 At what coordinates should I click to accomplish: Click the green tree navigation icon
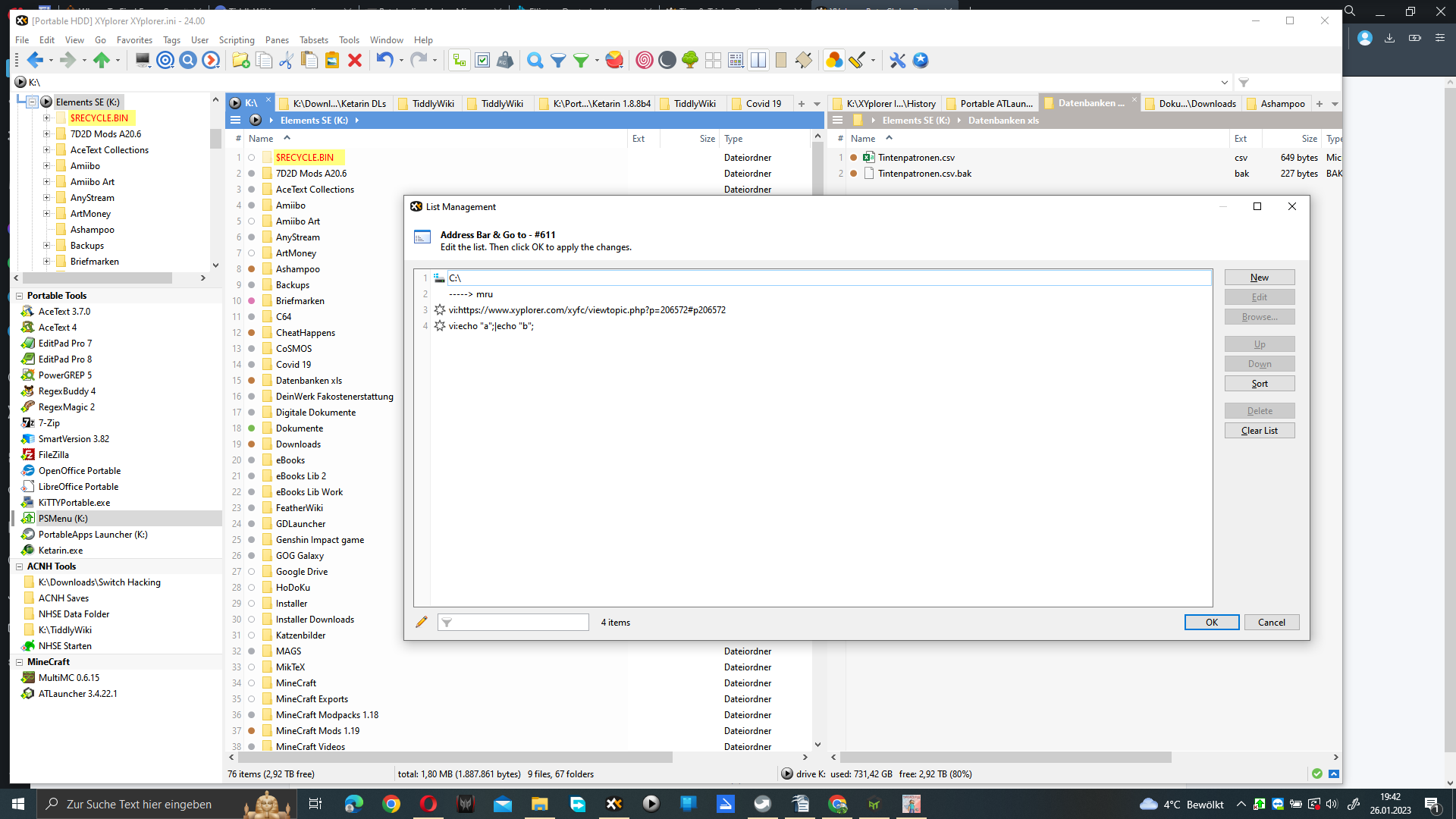click(x=690, y=61)
